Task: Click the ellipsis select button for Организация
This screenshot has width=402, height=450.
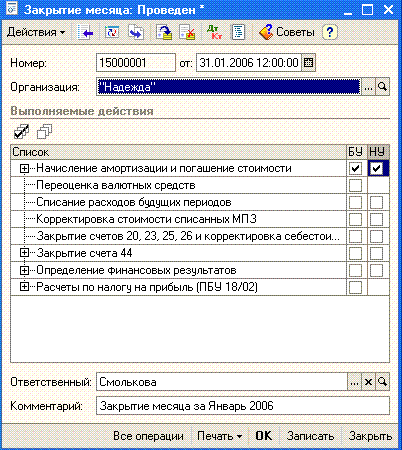Action: pyautogui.click(x=368, y=87)
